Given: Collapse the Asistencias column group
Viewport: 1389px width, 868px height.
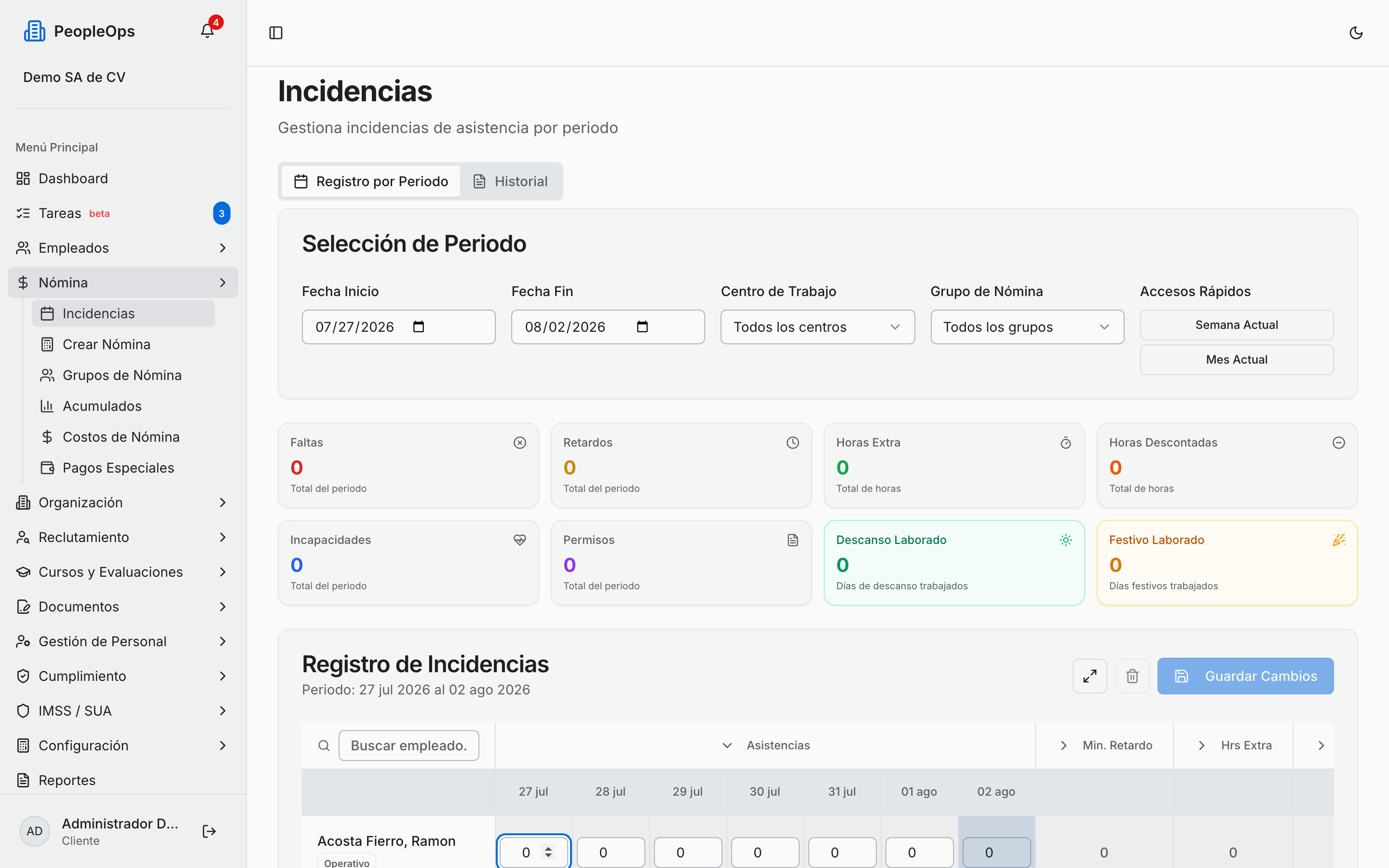Looking at the screenshot, I should click(727, 745).
